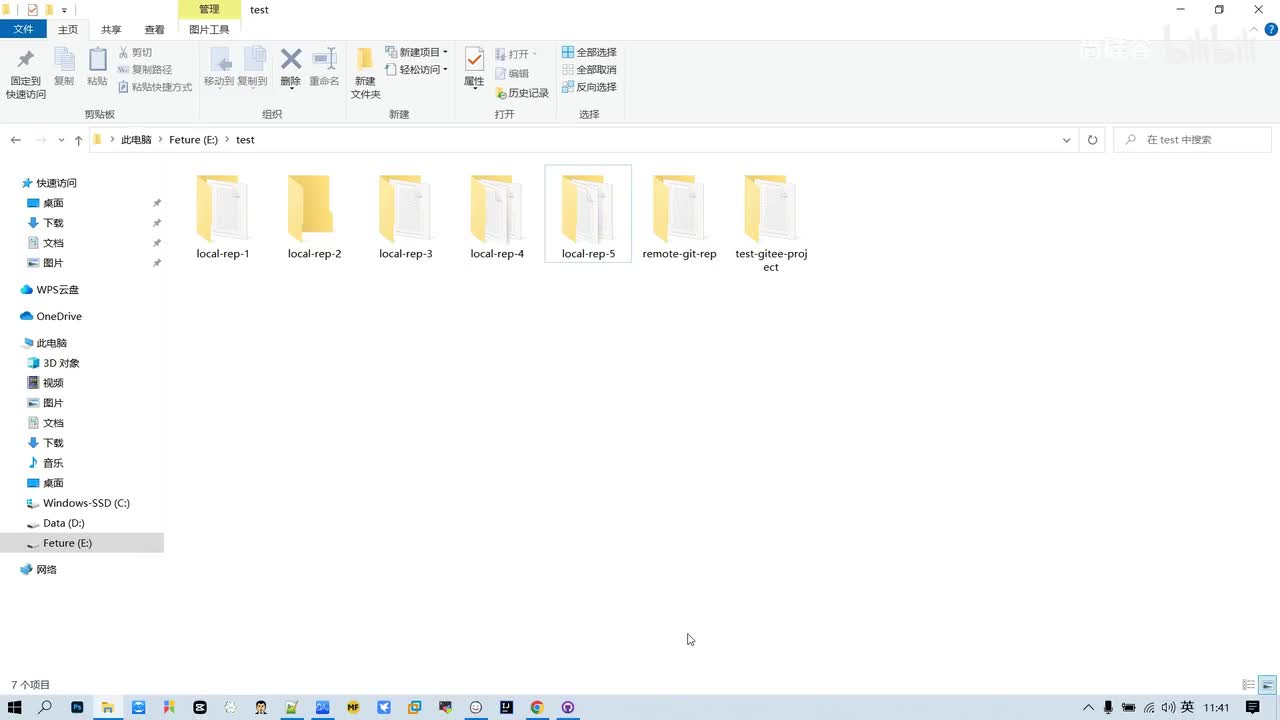
Task: Select the remote-git-rep folder
Action: click(680, 216)
